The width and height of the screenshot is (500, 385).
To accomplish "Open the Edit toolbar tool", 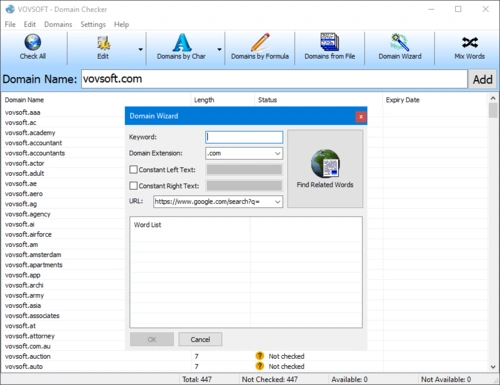I will pyautogui.click(x=103, y=48).
